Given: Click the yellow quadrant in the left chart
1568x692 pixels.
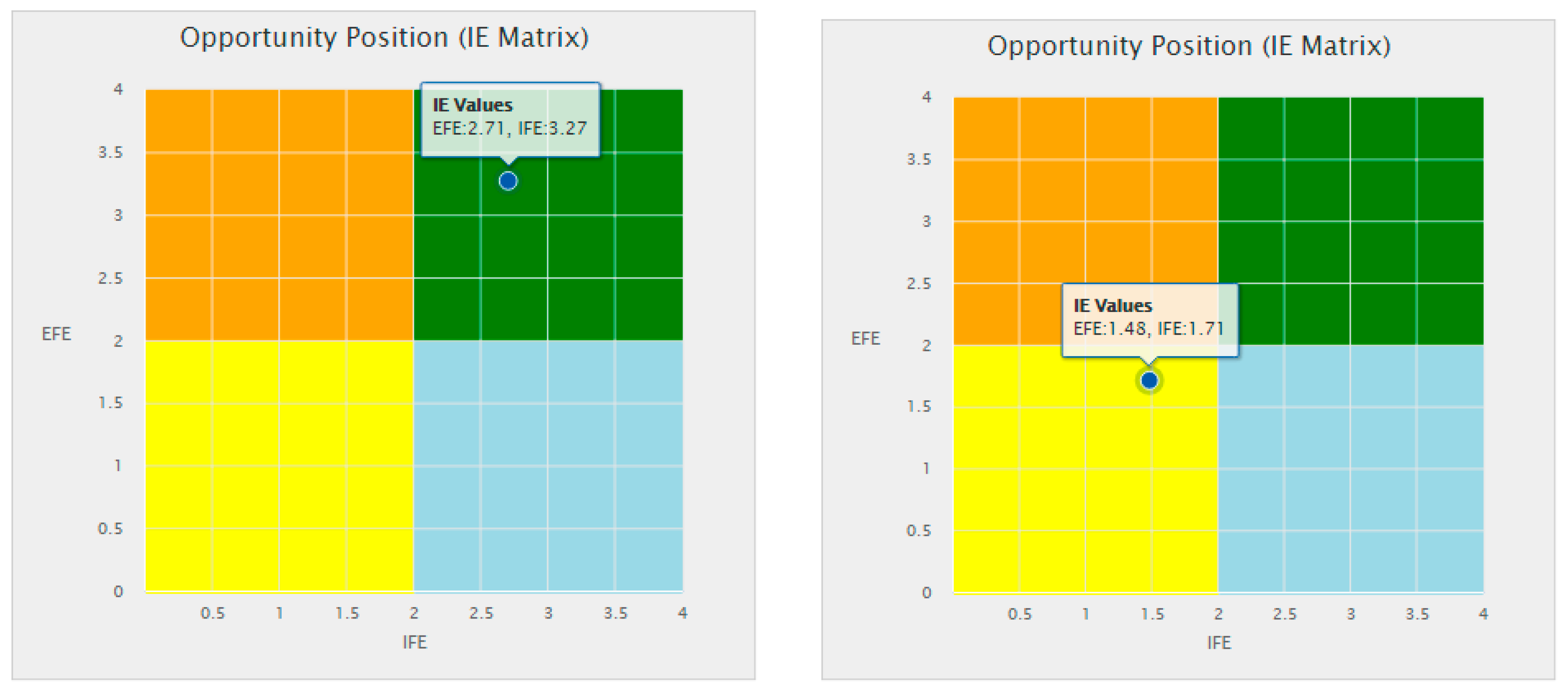Looking at the screenshot, I should point(279,466).
